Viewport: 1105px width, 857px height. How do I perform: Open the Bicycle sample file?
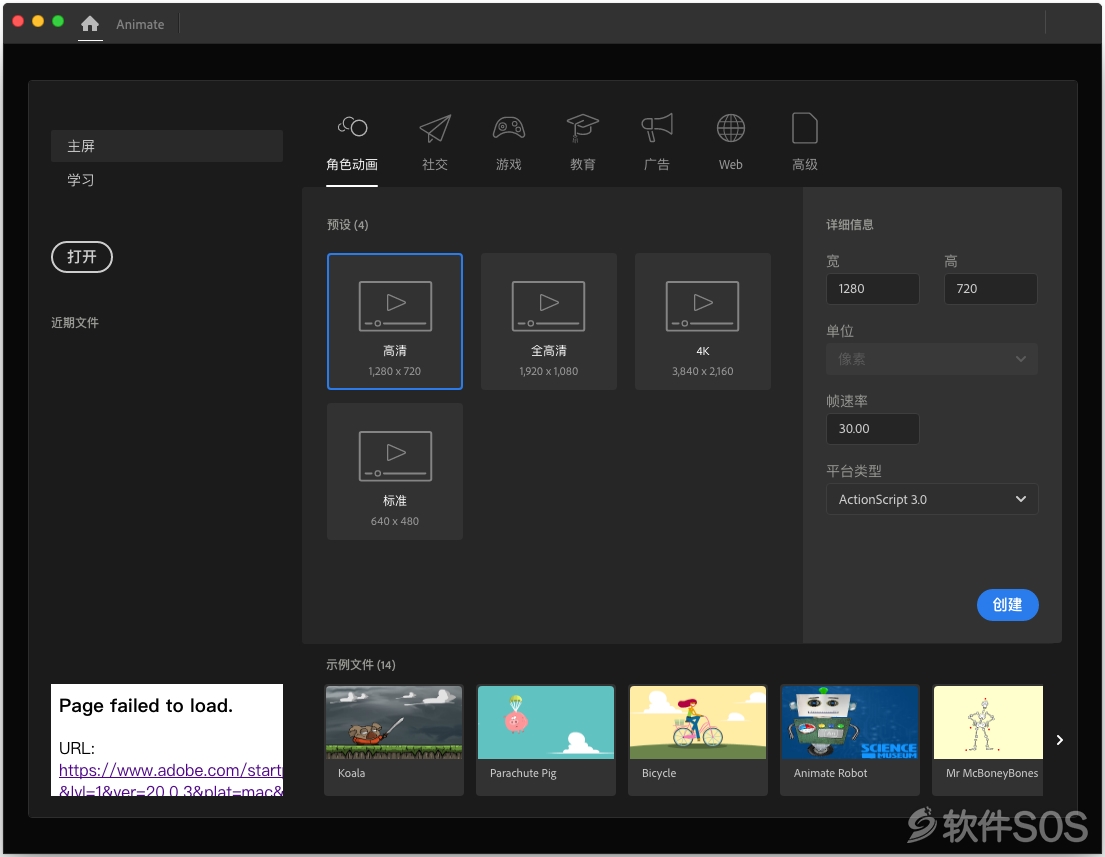point(698,740)
